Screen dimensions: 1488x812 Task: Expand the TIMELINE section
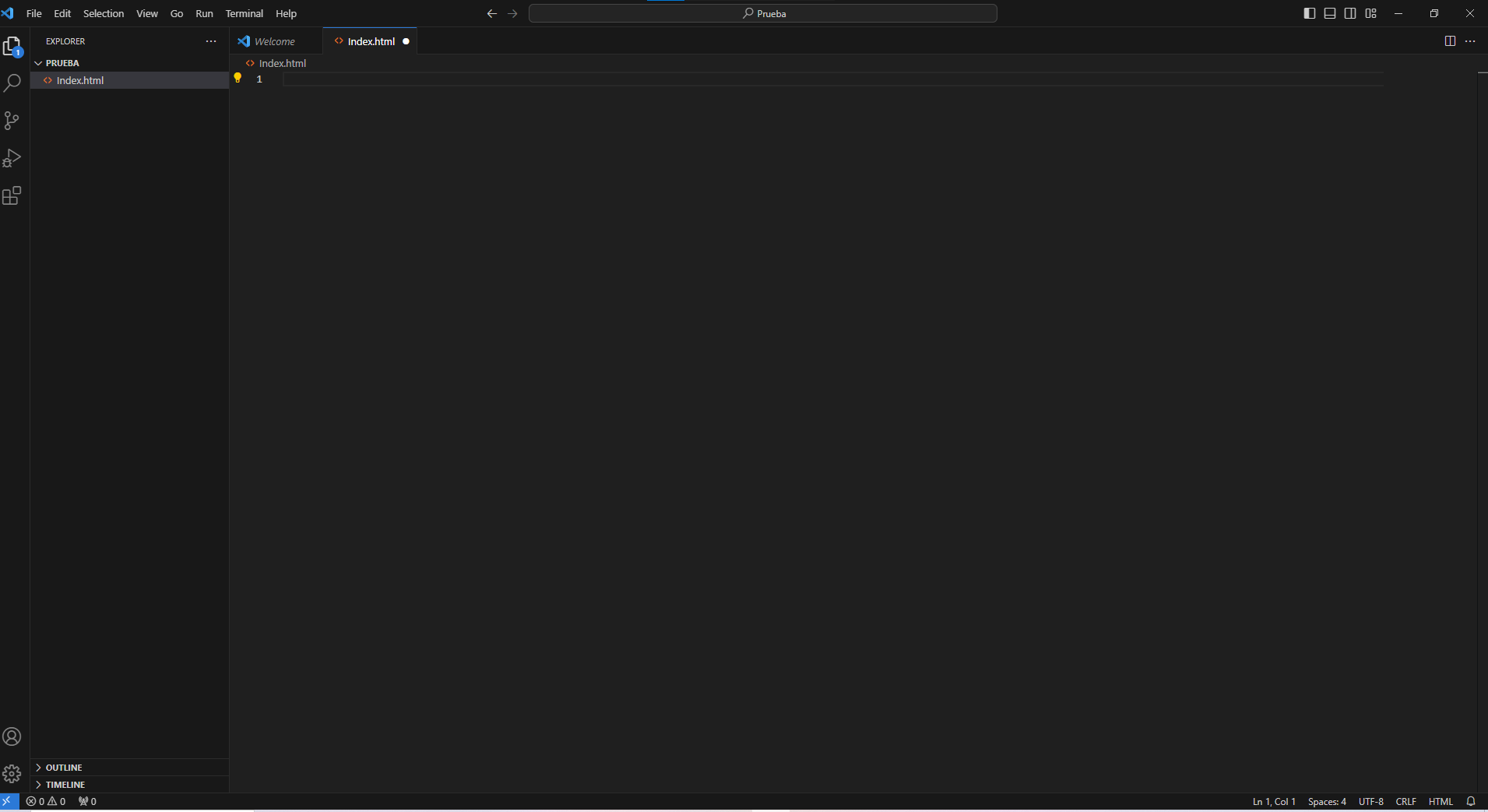(x=129, y=785)
